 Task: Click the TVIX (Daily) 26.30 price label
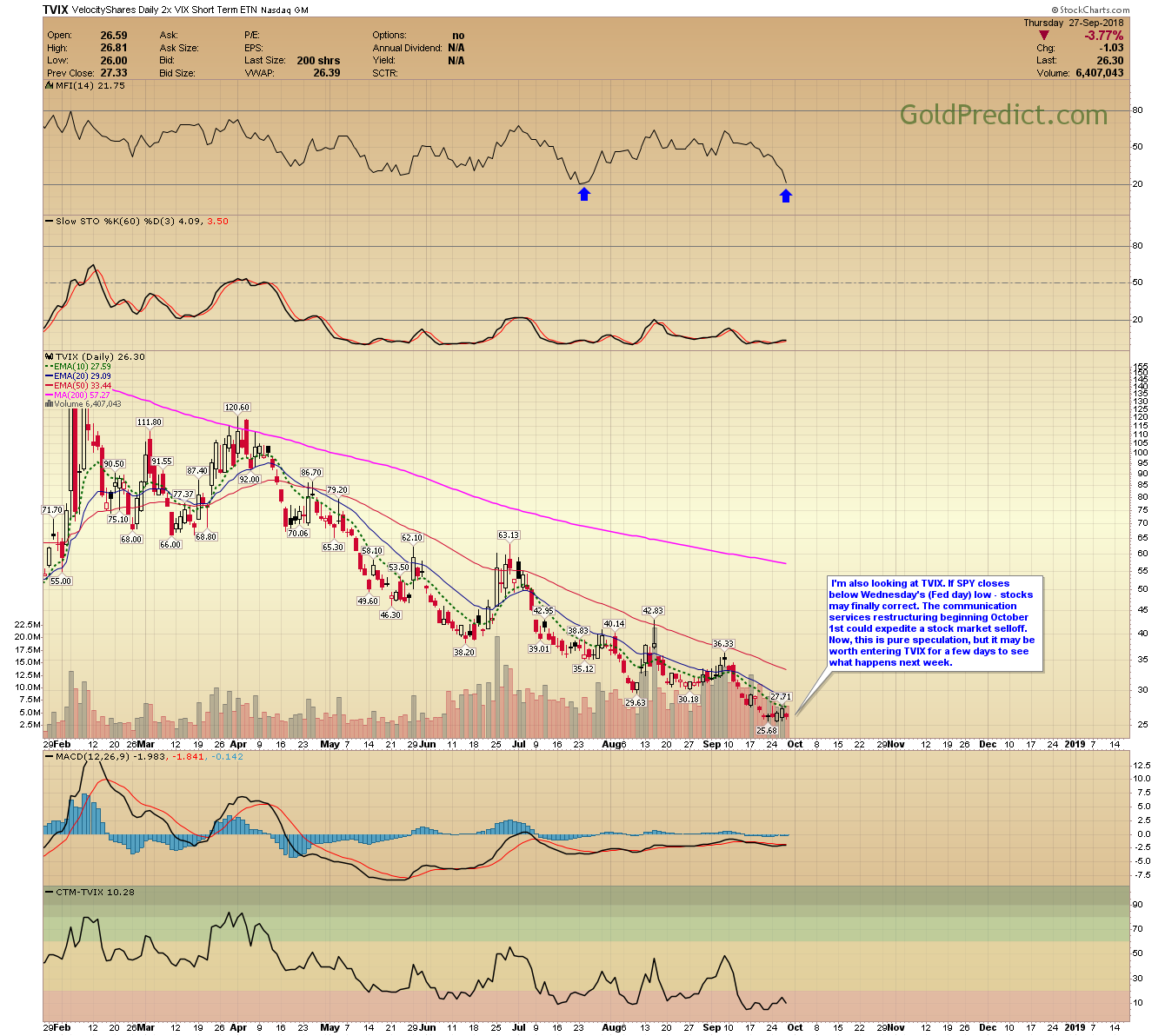[101, 356]
